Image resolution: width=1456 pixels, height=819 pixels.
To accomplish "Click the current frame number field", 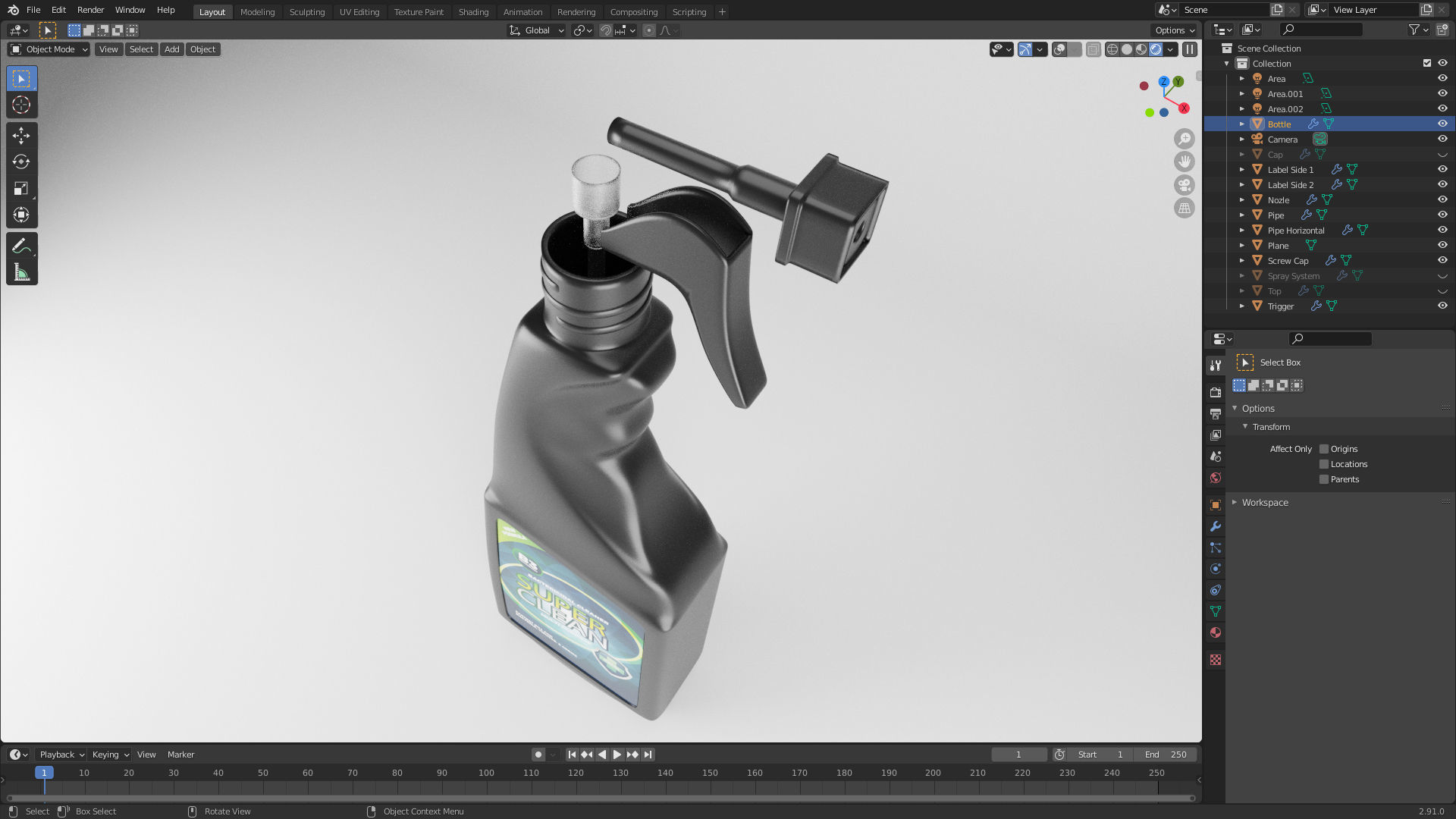I will tap(1018, 755).
